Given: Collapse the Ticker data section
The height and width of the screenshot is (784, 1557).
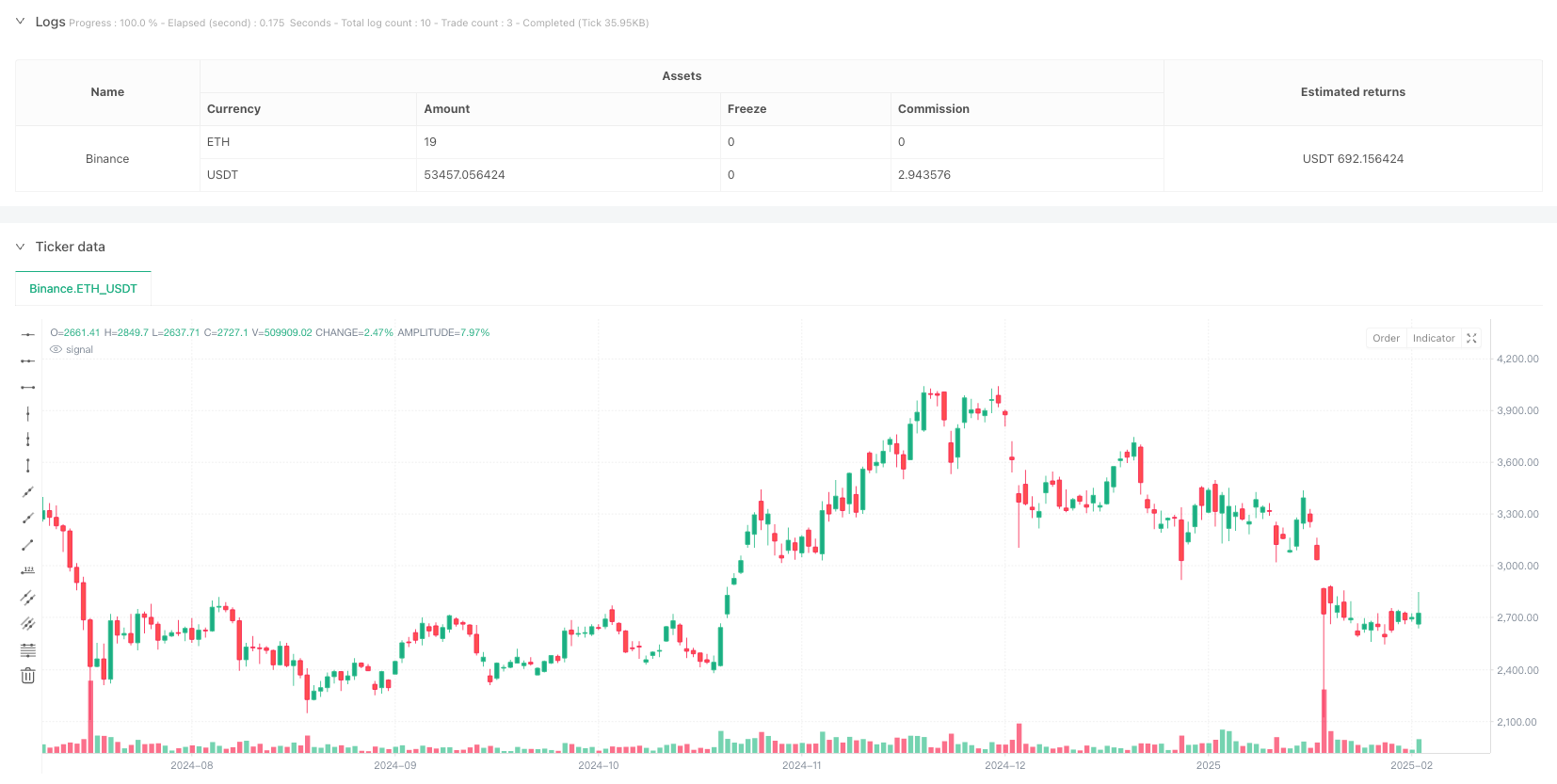Looking at the screenshot, I should [x=20, y=247].
